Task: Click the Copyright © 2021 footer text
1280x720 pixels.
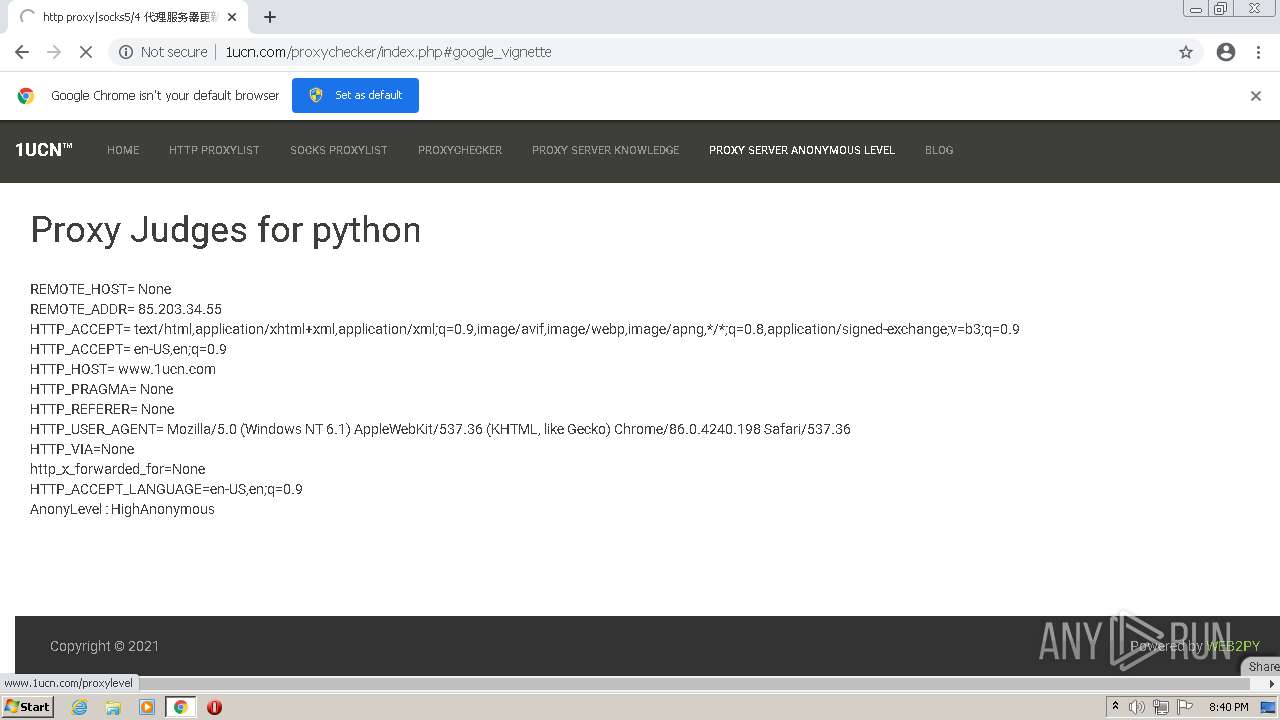Action: 104,646
